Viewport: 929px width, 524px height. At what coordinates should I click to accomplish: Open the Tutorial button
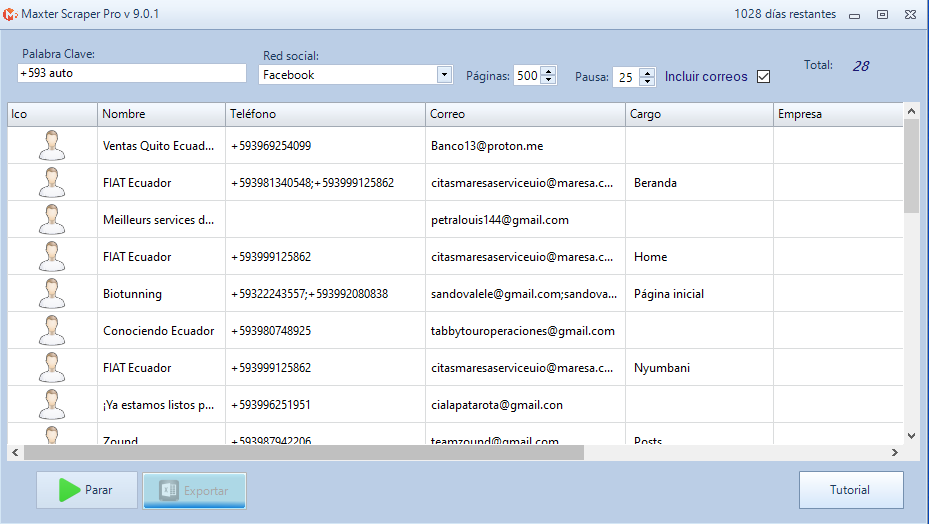pos(850,490)
